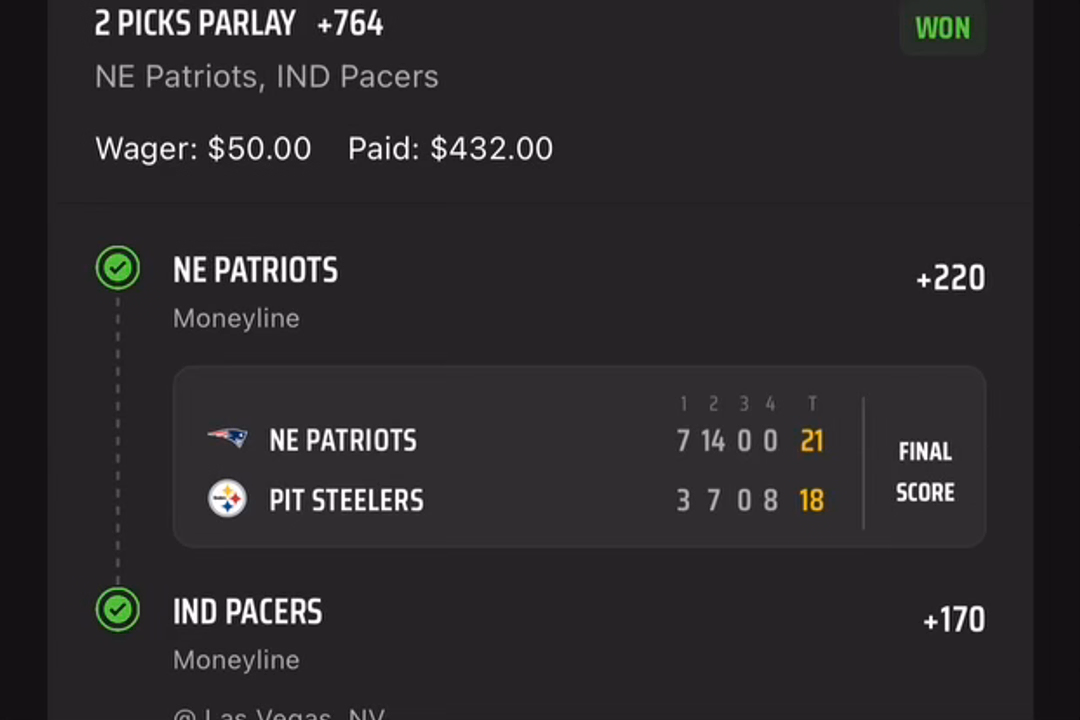Select the NE Patriots Moneyline pick title

(256, 270)
